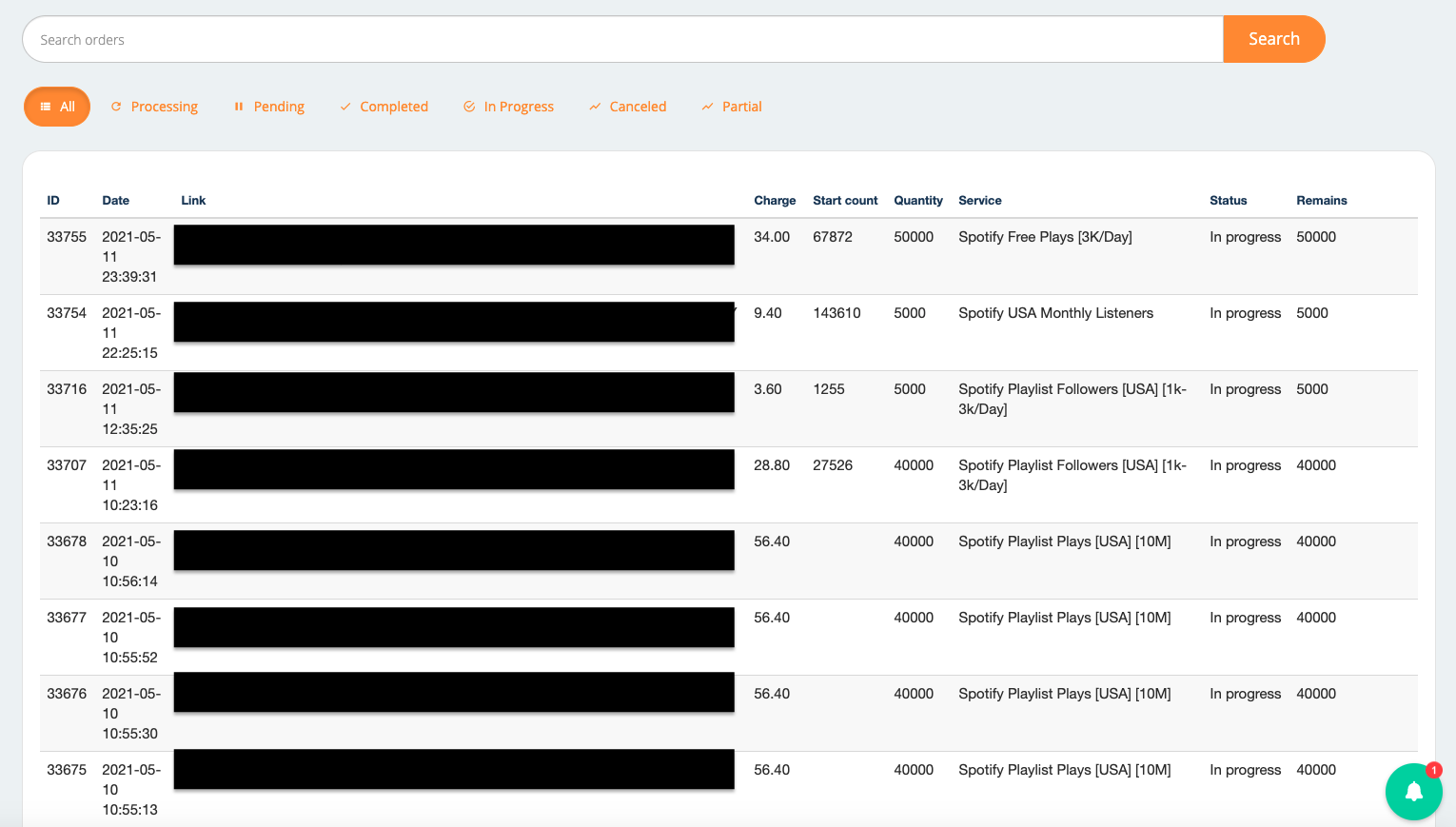Click the start count 27526
Screen dimensions: 1456x827
[x=833, y=465]
